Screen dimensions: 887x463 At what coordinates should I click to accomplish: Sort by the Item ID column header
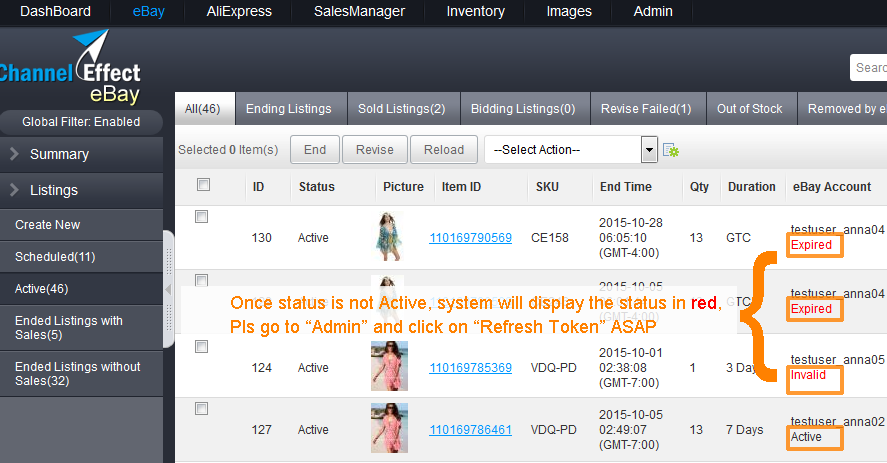[x=462, y=187]
